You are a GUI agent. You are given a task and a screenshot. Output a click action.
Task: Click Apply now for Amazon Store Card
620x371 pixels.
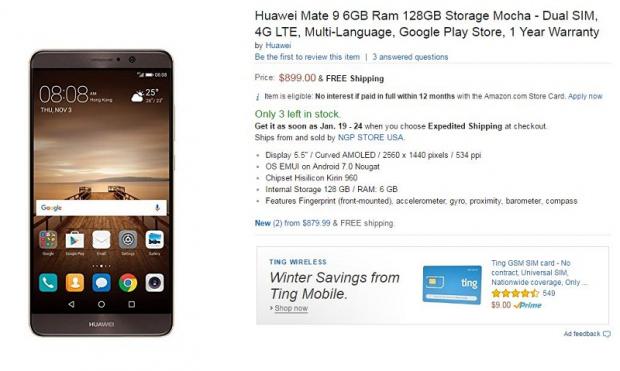pyautogui.click(x=585, y=96)
